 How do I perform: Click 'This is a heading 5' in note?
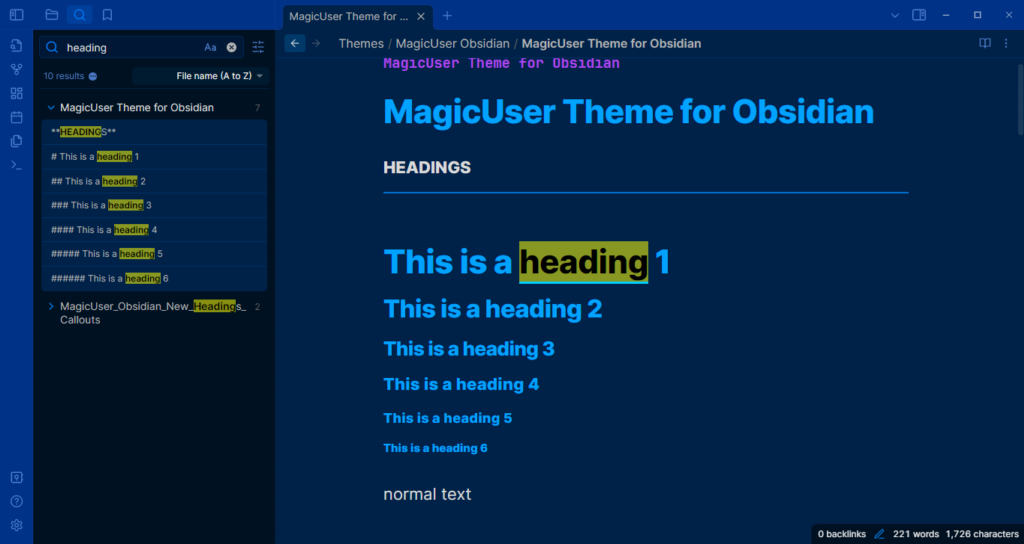pos(447,418)
